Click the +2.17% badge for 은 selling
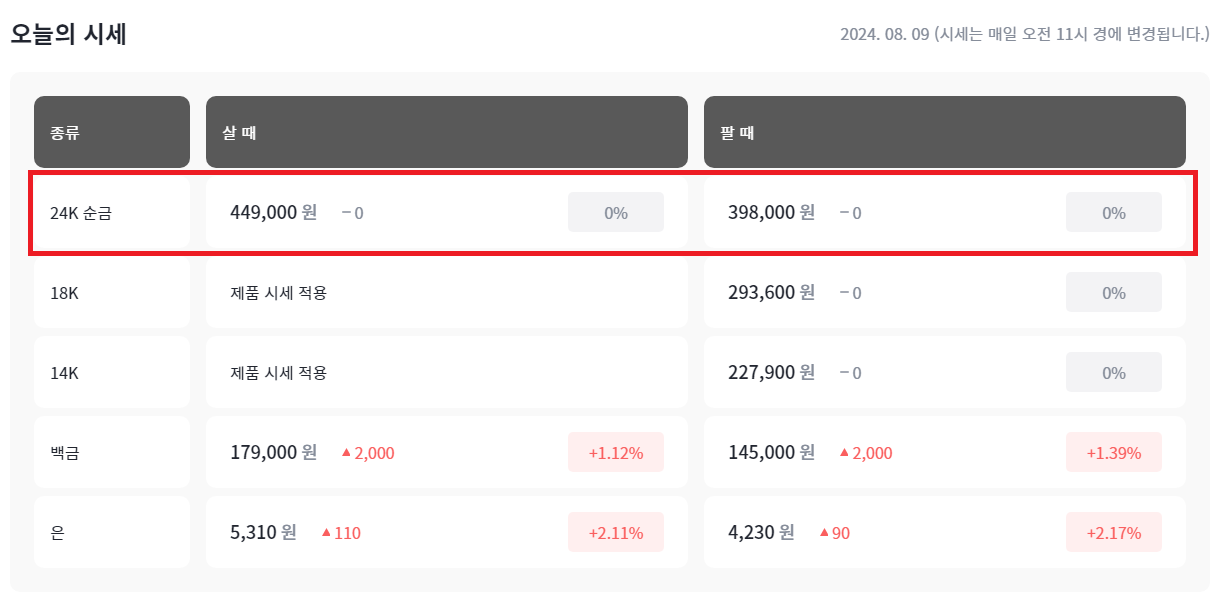This screenshot has width=1224, height=612. (x=1113, y=532)
